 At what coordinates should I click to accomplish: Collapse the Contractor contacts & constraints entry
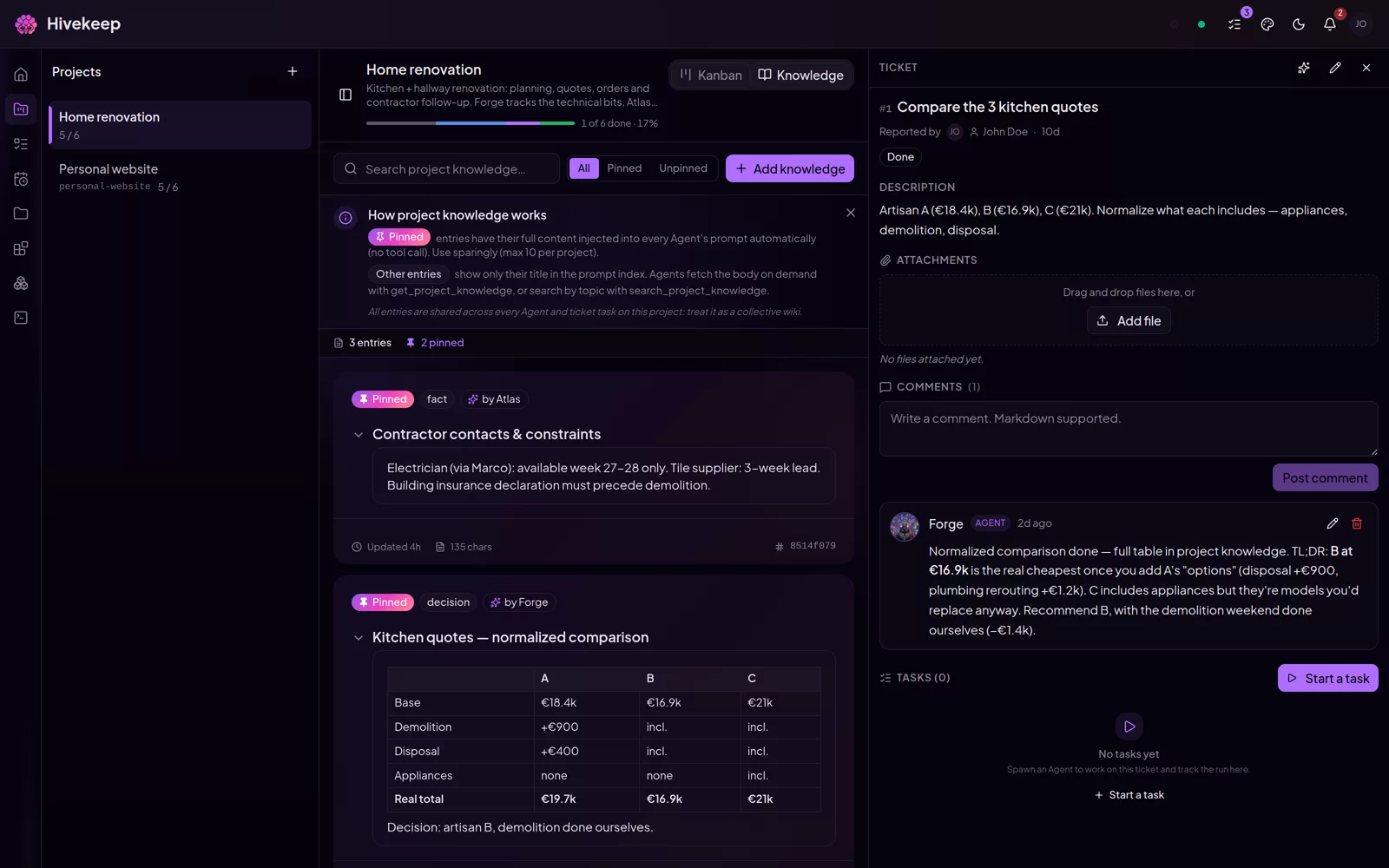click(x=359, y=435)
